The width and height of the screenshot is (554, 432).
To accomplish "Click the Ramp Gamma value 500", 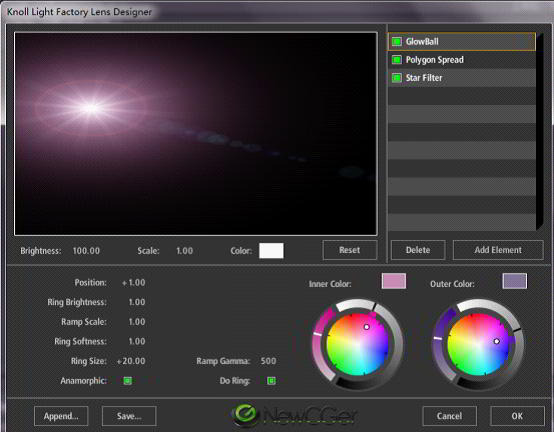I will click(268, 361).
